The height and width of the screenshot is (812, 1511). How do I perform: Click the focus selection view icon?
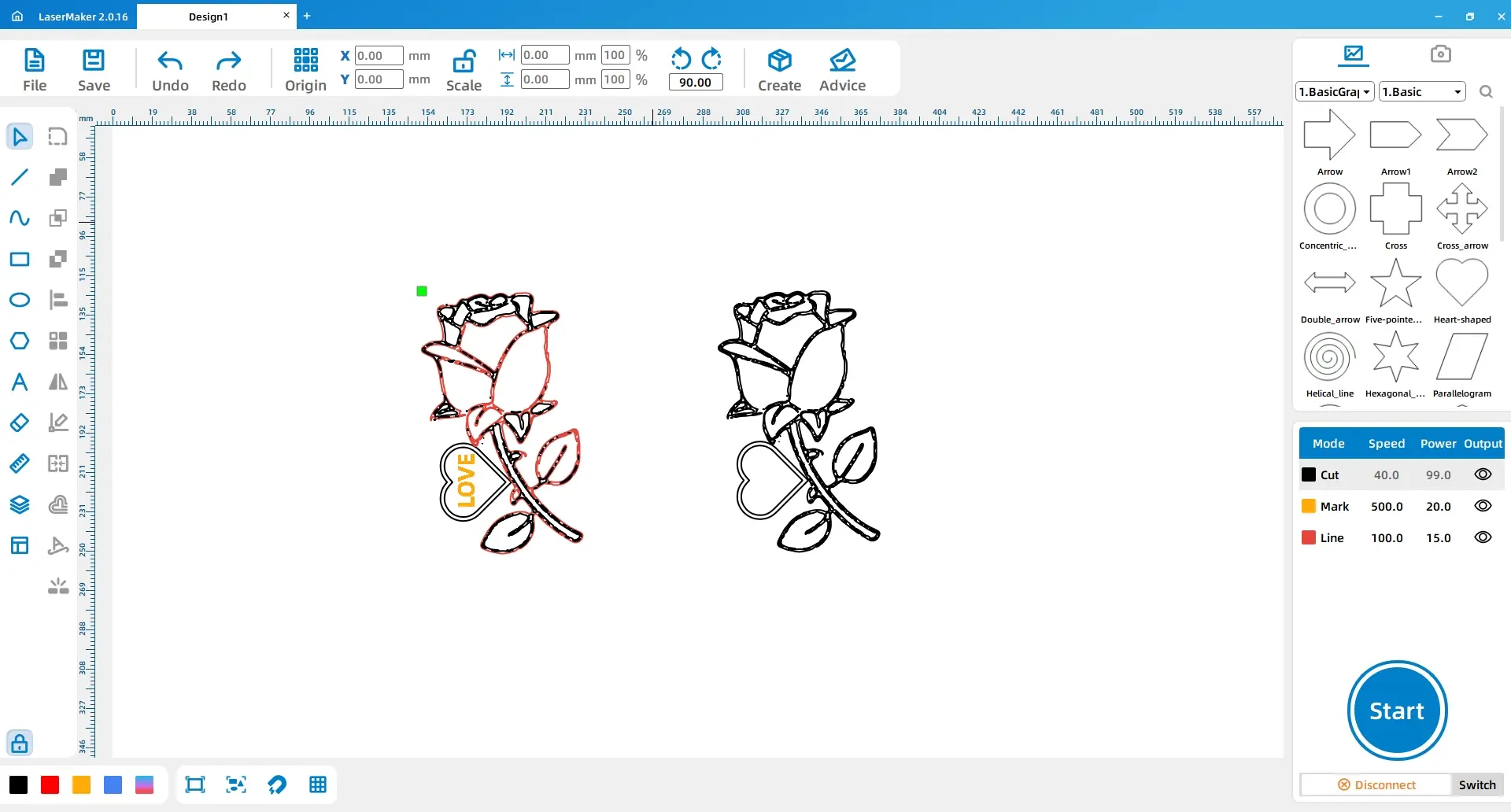pyautogui.click(x=236, y=784)
